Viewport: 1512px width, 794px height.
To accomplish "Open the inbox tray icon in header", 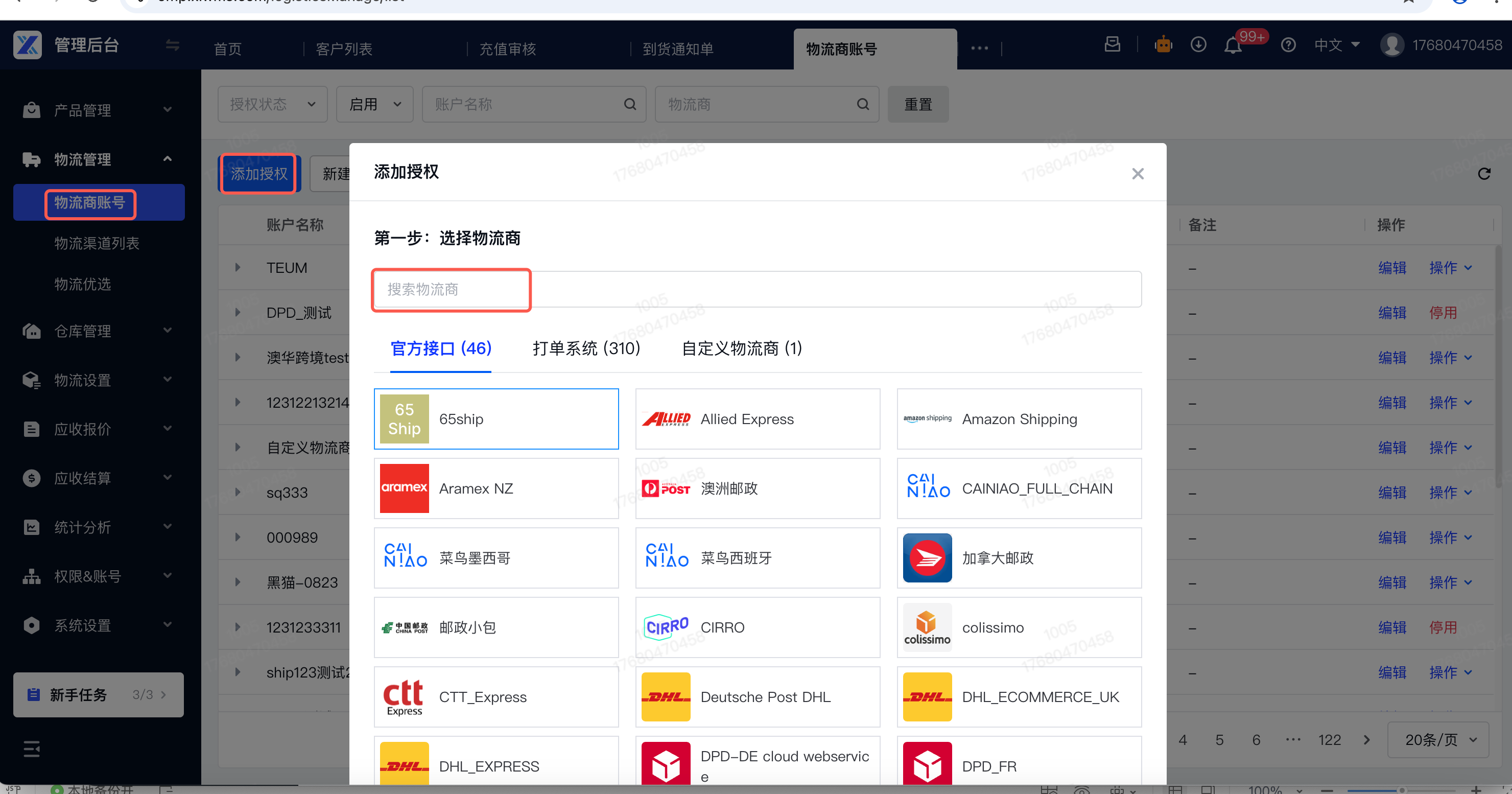I will [x=1112, y=44].
